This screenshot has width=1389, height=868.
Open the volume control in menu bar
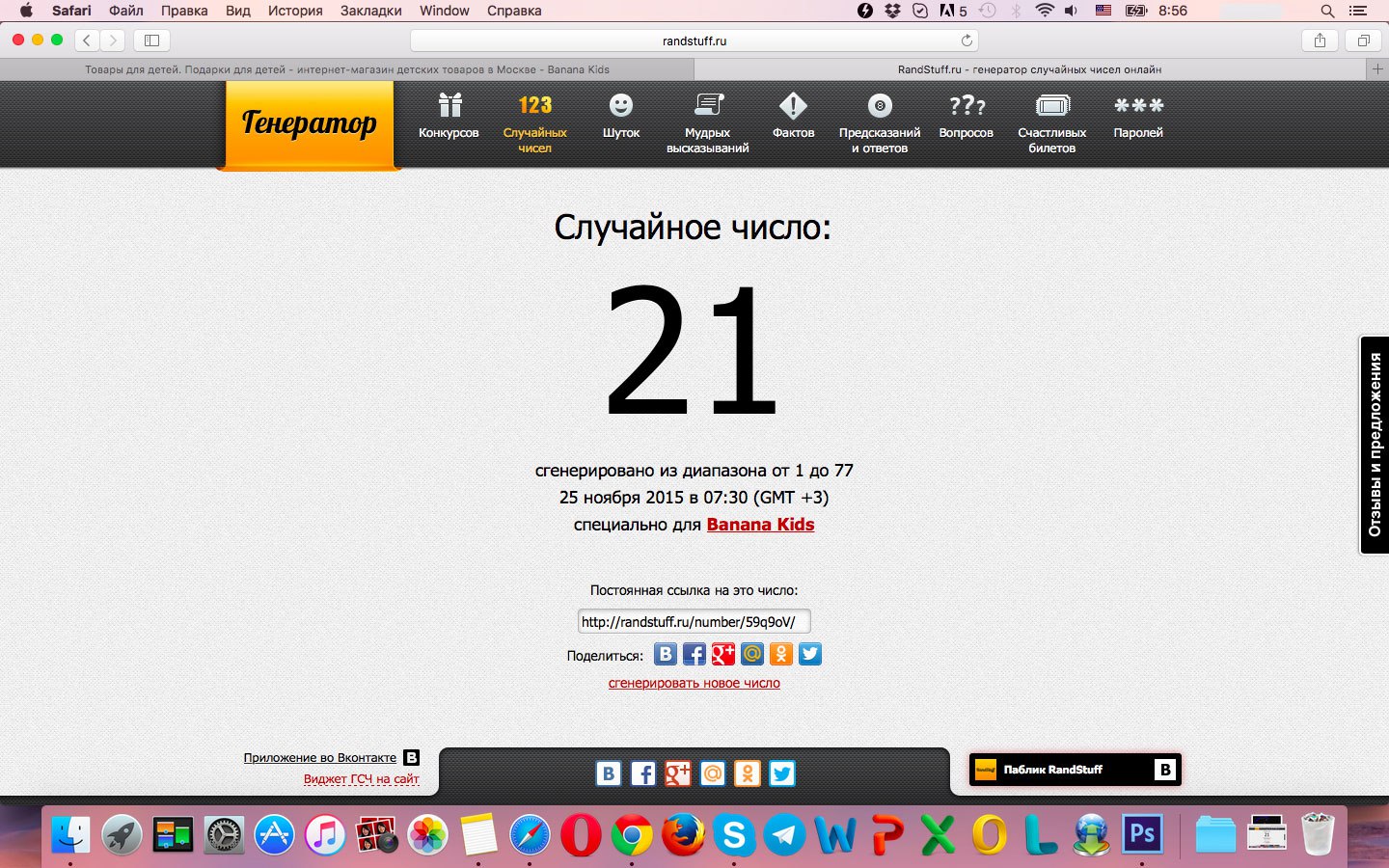1071,11
